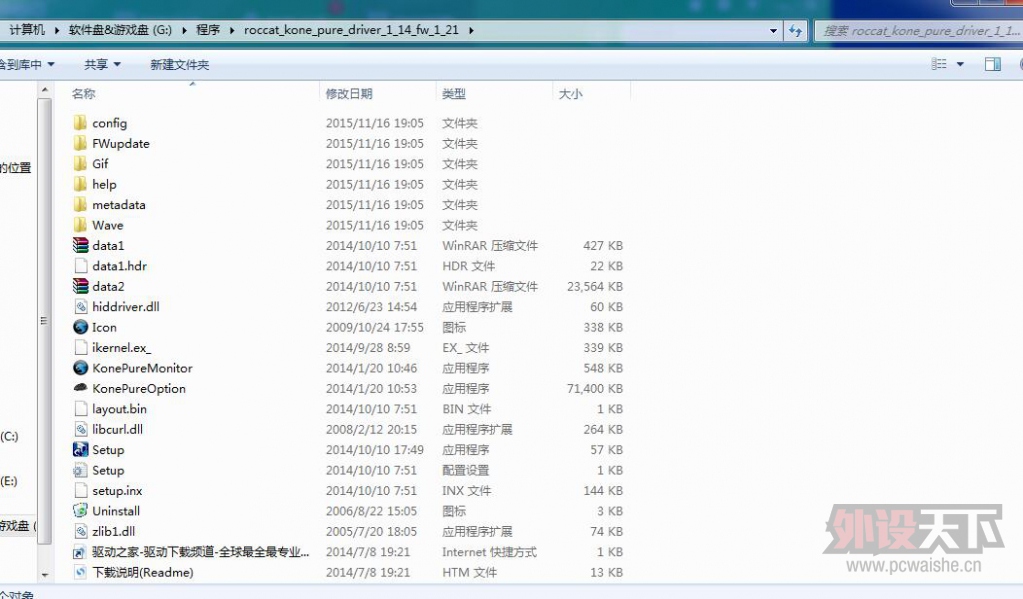Click the BIN 文件 type of layout.bin

point(466,408)
